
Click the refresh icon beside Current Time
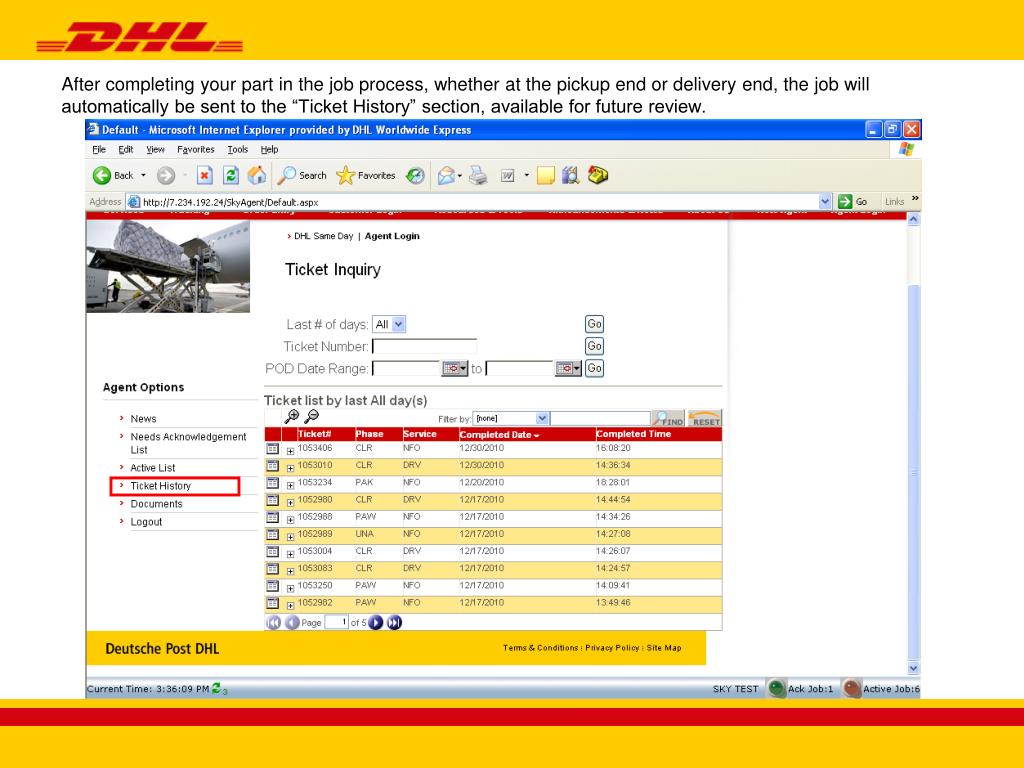(x=219, y=688)
